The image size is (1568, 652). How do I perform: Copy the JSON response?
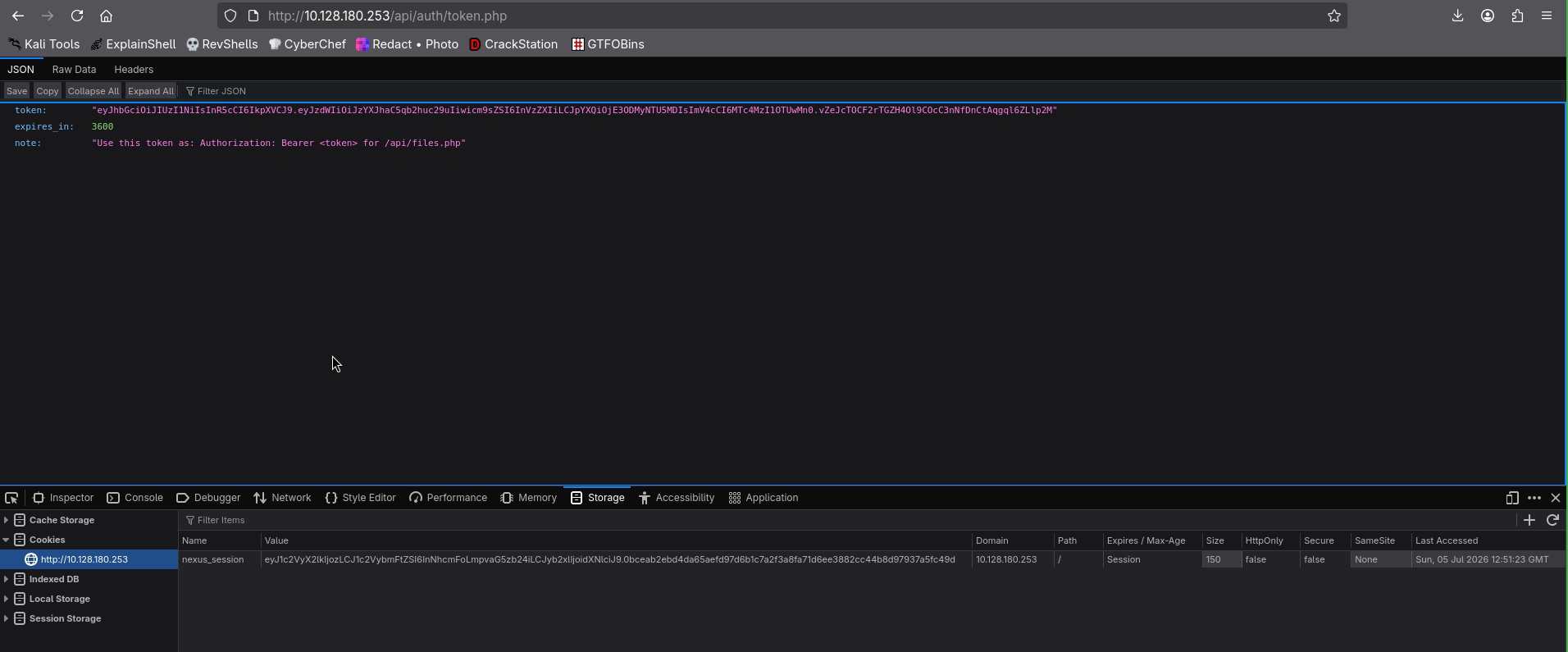(47, 91)
